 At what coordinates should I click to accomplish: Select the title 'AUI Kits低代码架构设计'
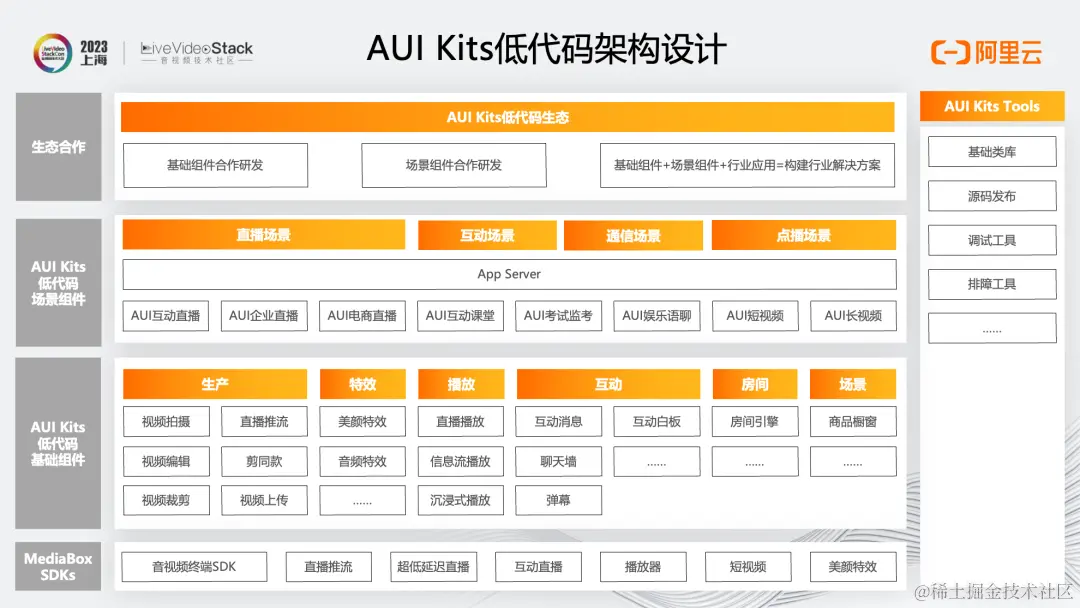[546, 50]
